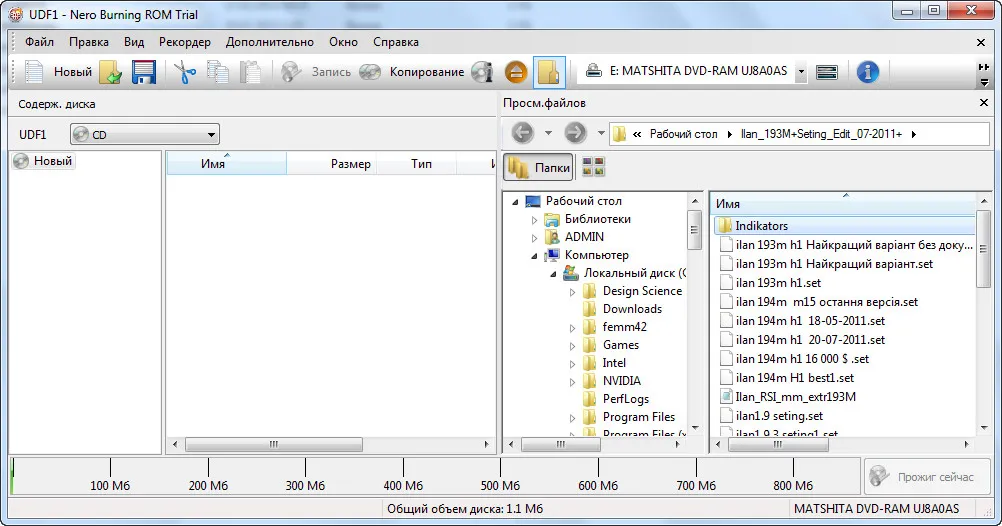
Task: Toggle the Папки folders button
Action: click(x=539, y=167)
